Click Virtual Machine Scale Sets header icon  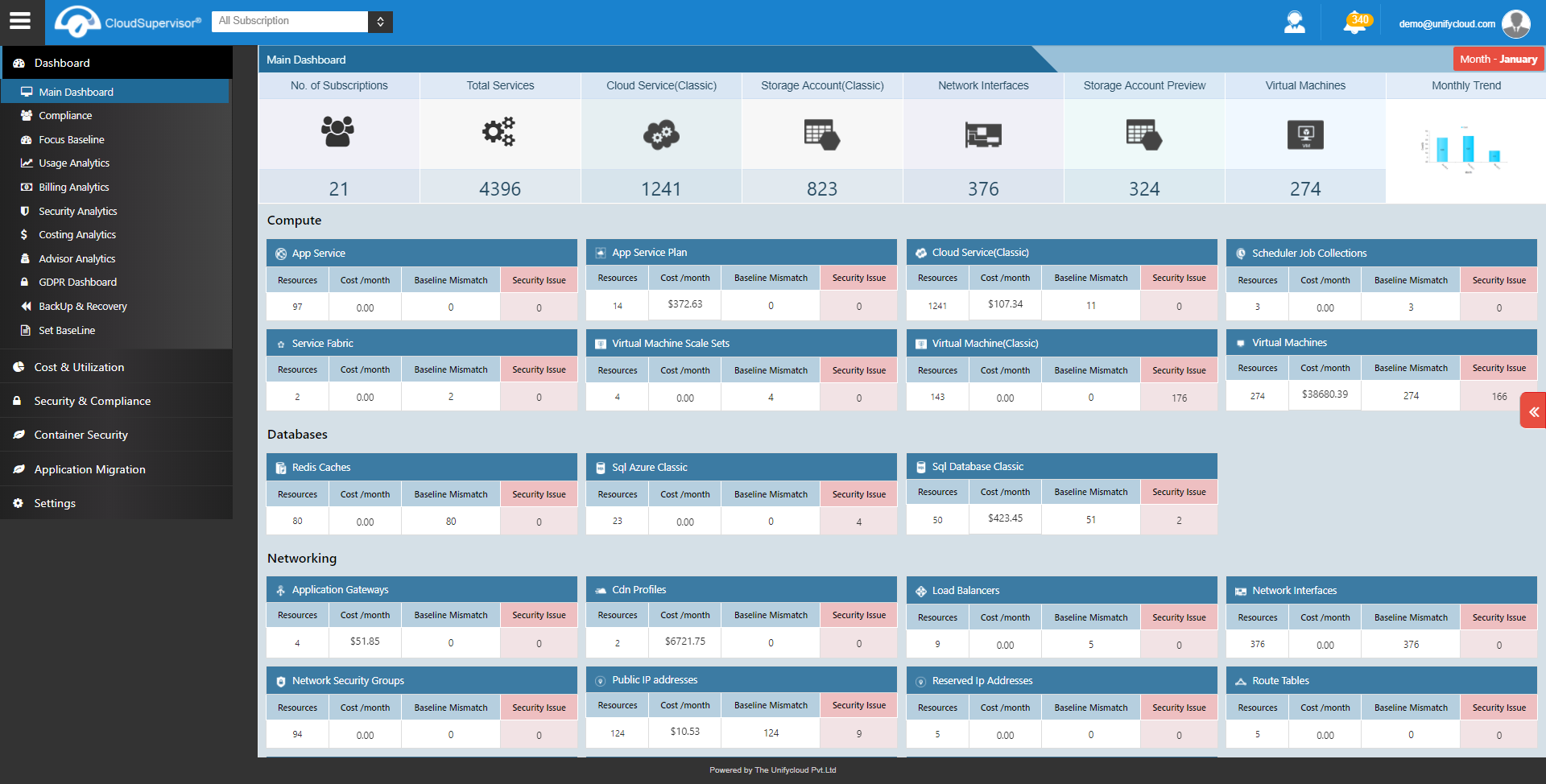point(601,344)
